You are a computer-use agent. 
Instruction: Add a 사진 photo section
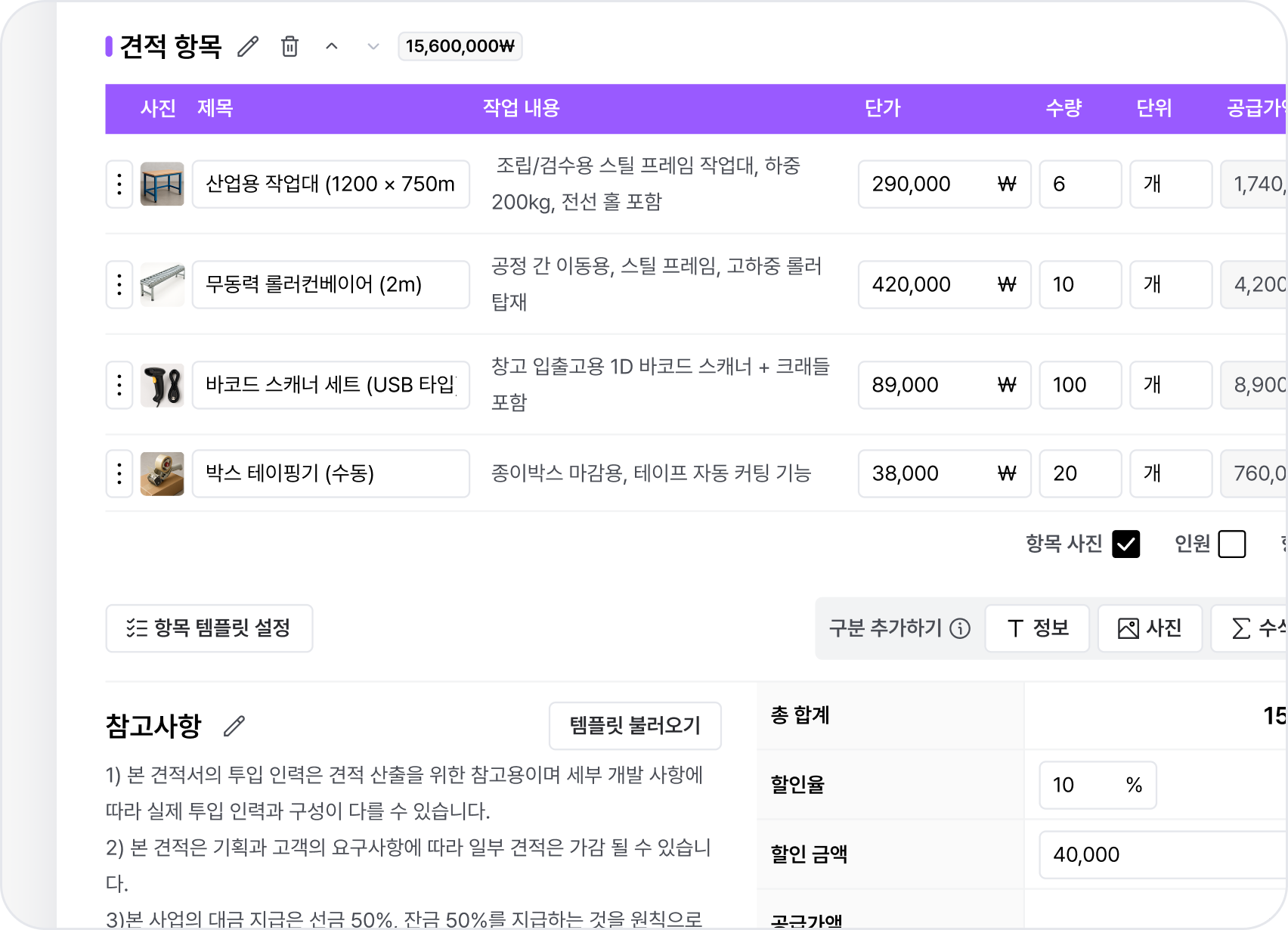pyautogui.click(x=1150, y=628)
